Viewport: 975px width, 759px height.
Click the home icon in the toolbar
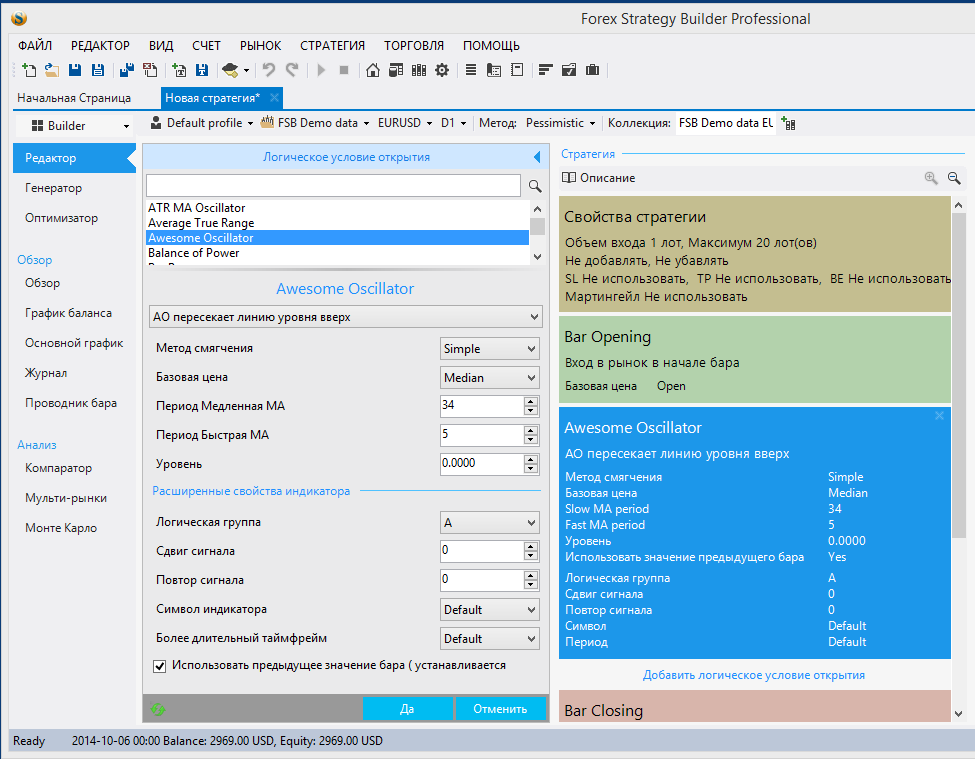(x=373, y=70)
